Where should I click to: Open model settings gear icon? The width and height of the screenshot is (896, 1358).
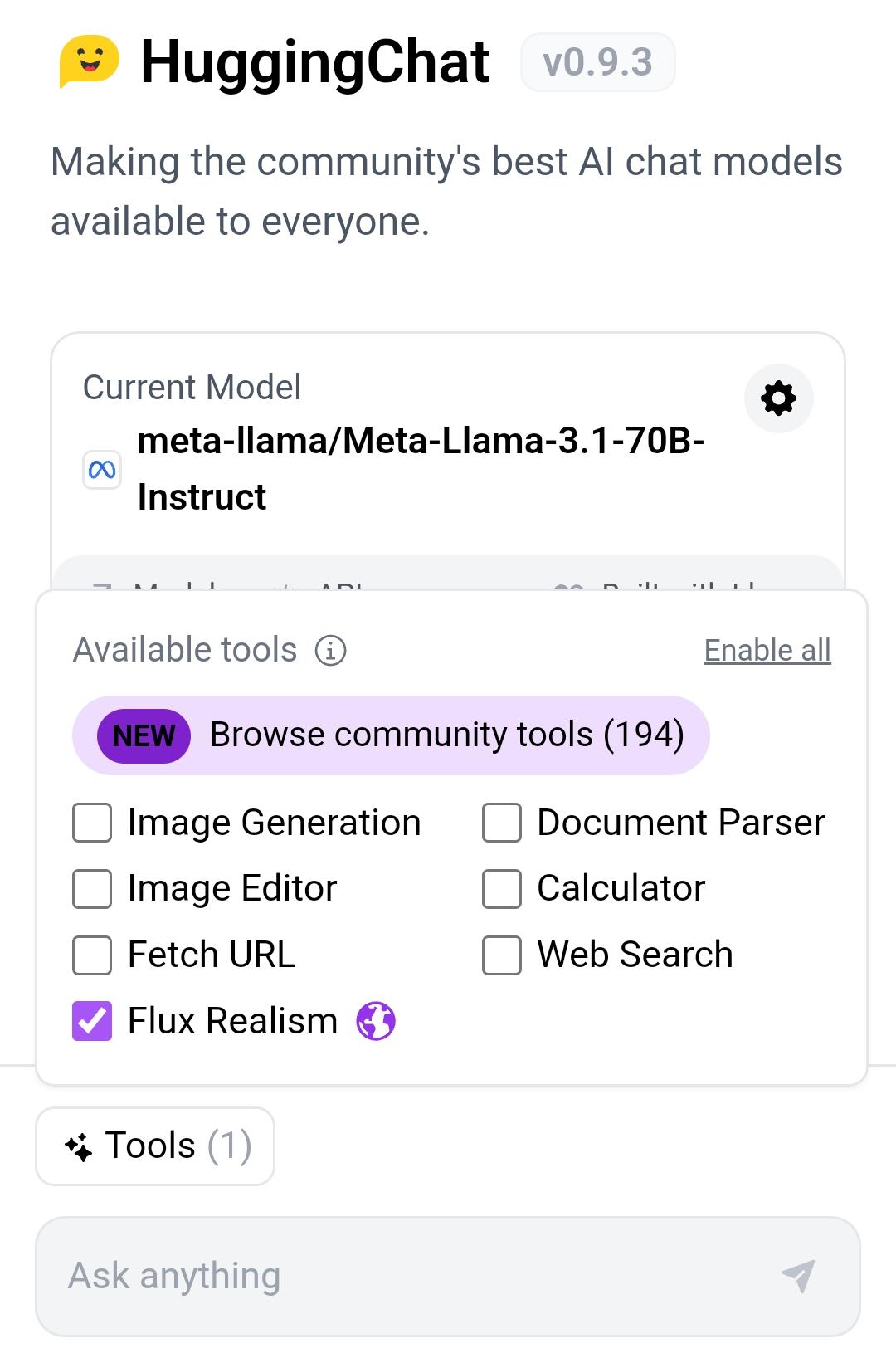(x=778, y=398)
